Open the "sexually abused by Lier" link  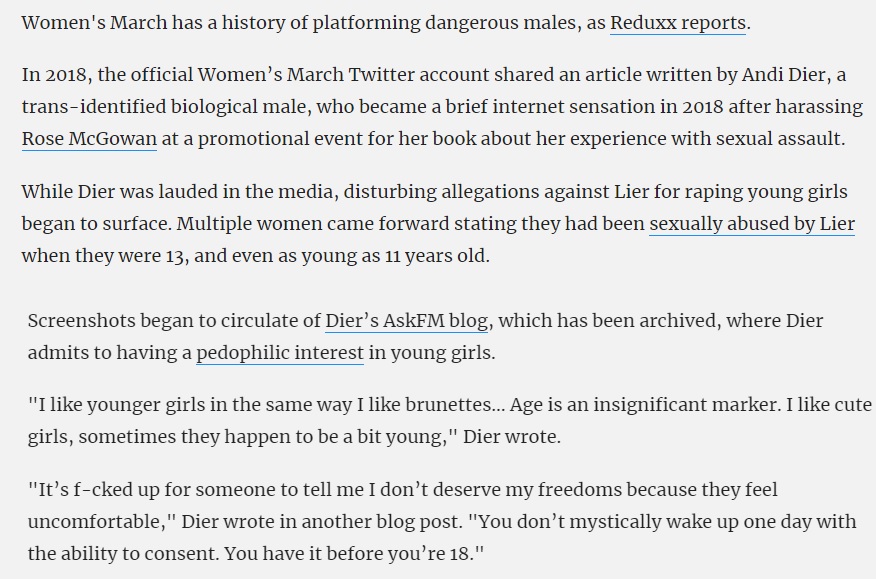click(x=752, y=224)
